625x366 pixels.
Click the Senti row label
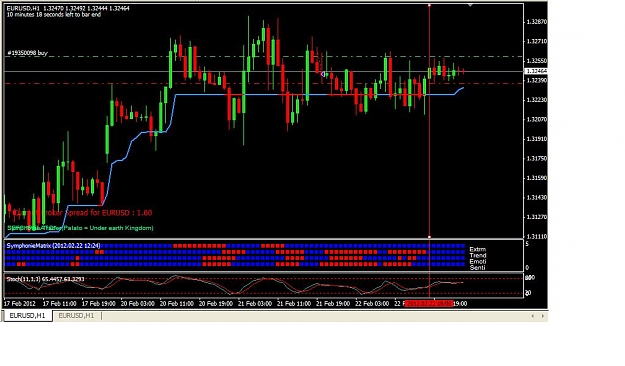(x=478, y=268)
